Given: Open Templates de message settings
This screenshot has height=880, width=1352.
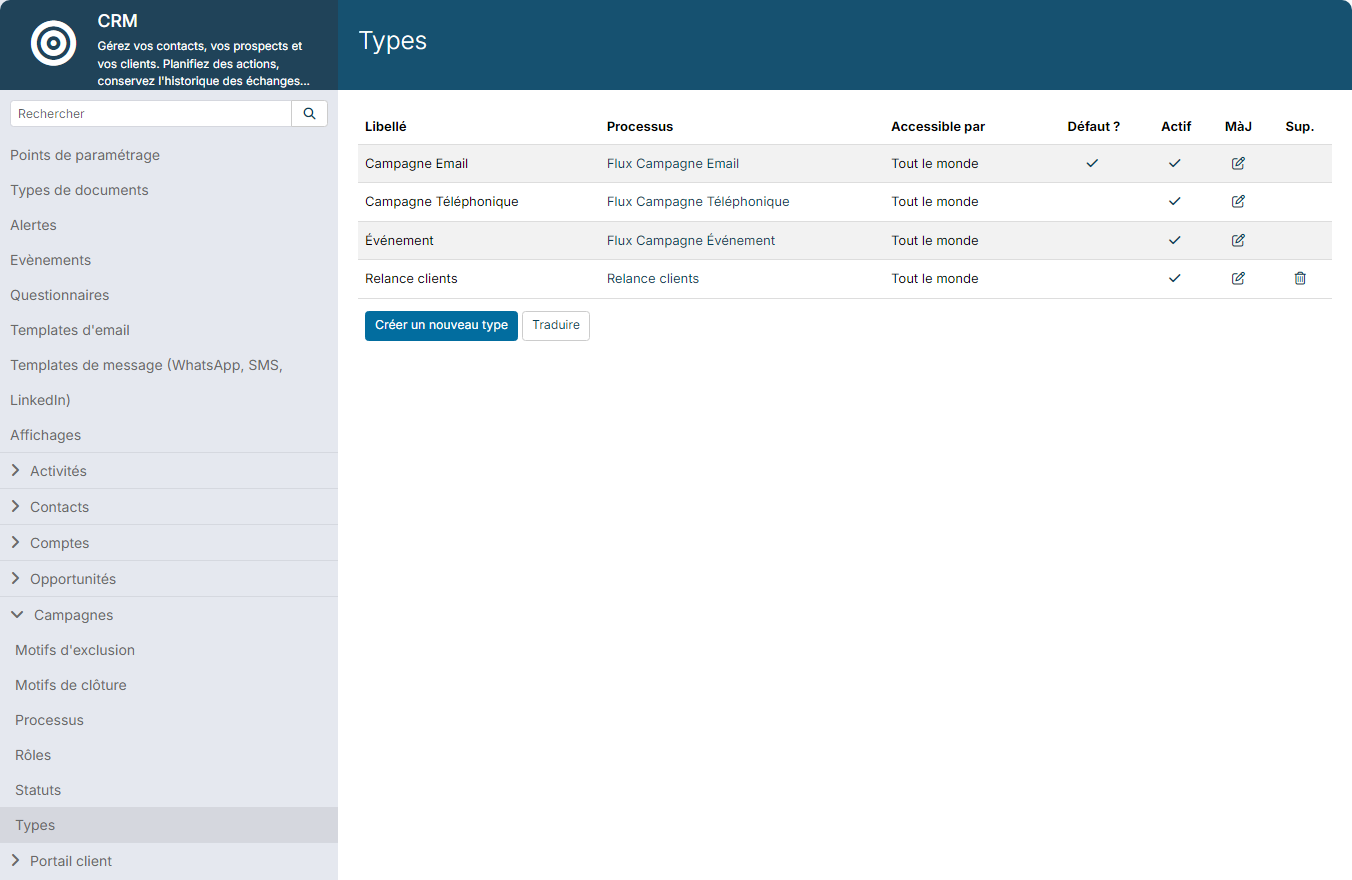Looking at the screenshot, I should point(146,382).
